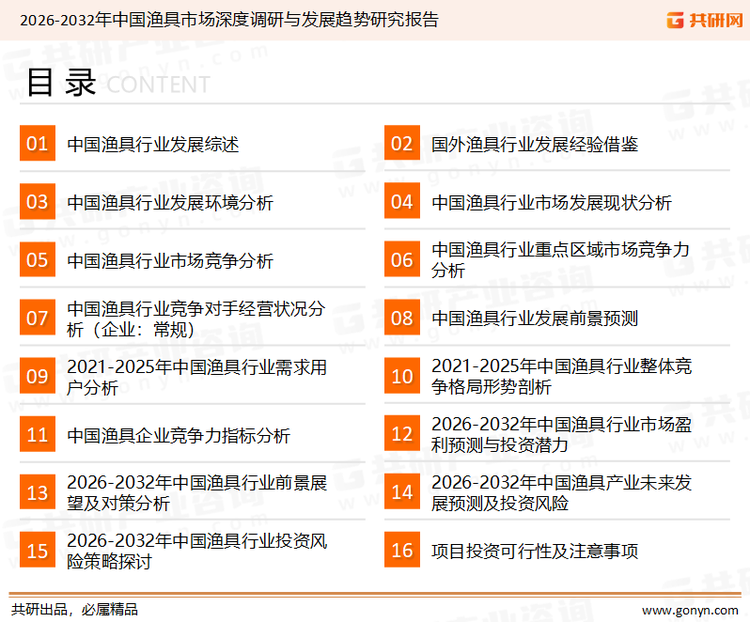Click the footer slogan 共研出品，必属精品
The image size is (750, 622).
tap(75, 610)
